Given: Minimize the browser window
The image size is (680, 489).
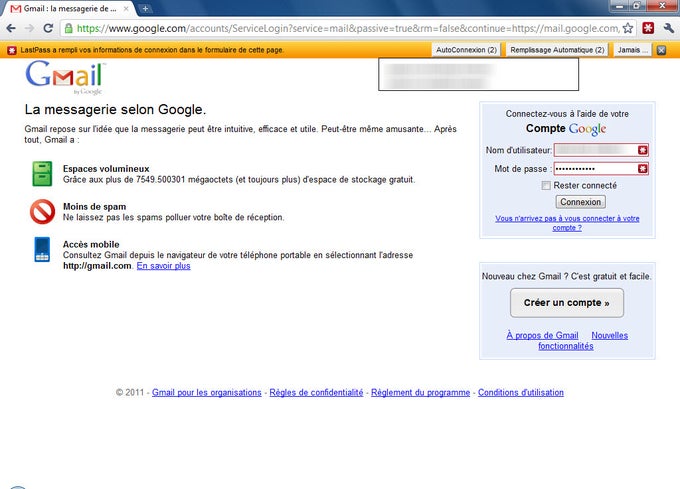Looking at the screenshot, I should (x=620, y=6).
